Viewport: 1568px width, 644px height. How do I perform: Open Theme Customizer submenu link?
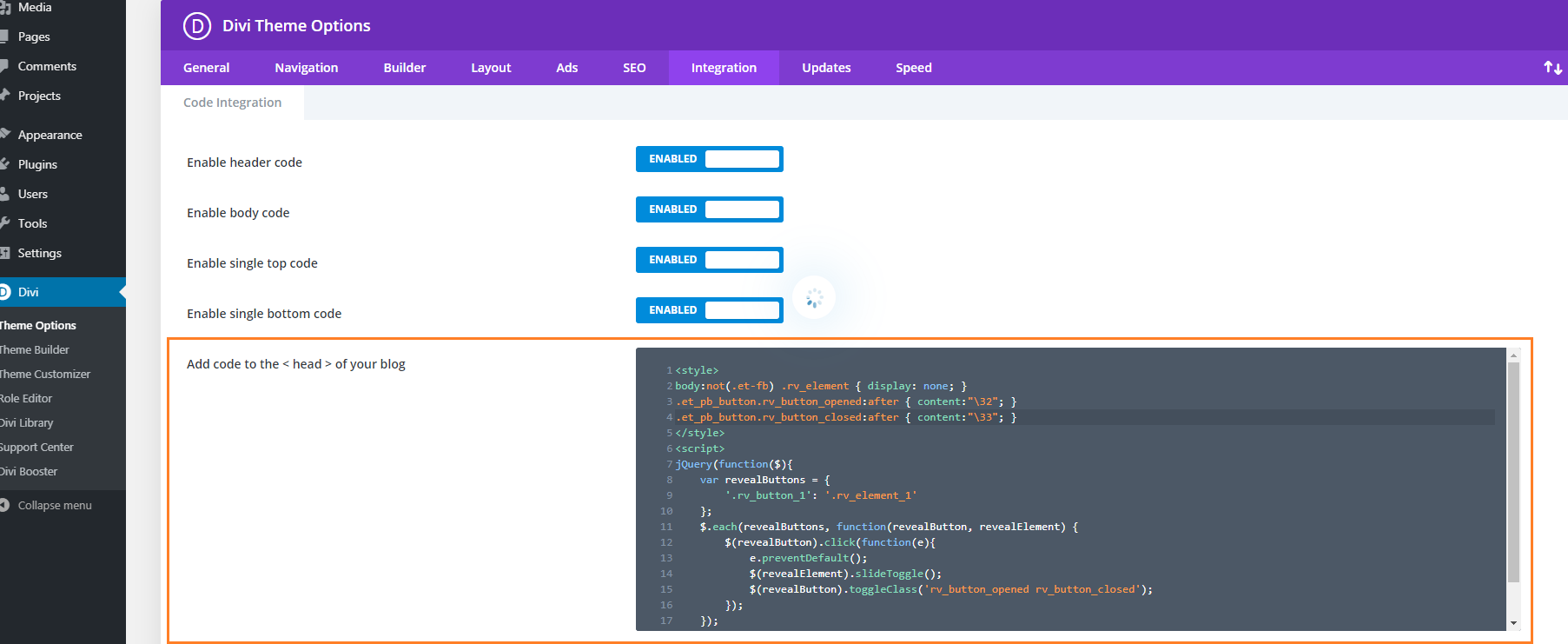pos(45,374)
